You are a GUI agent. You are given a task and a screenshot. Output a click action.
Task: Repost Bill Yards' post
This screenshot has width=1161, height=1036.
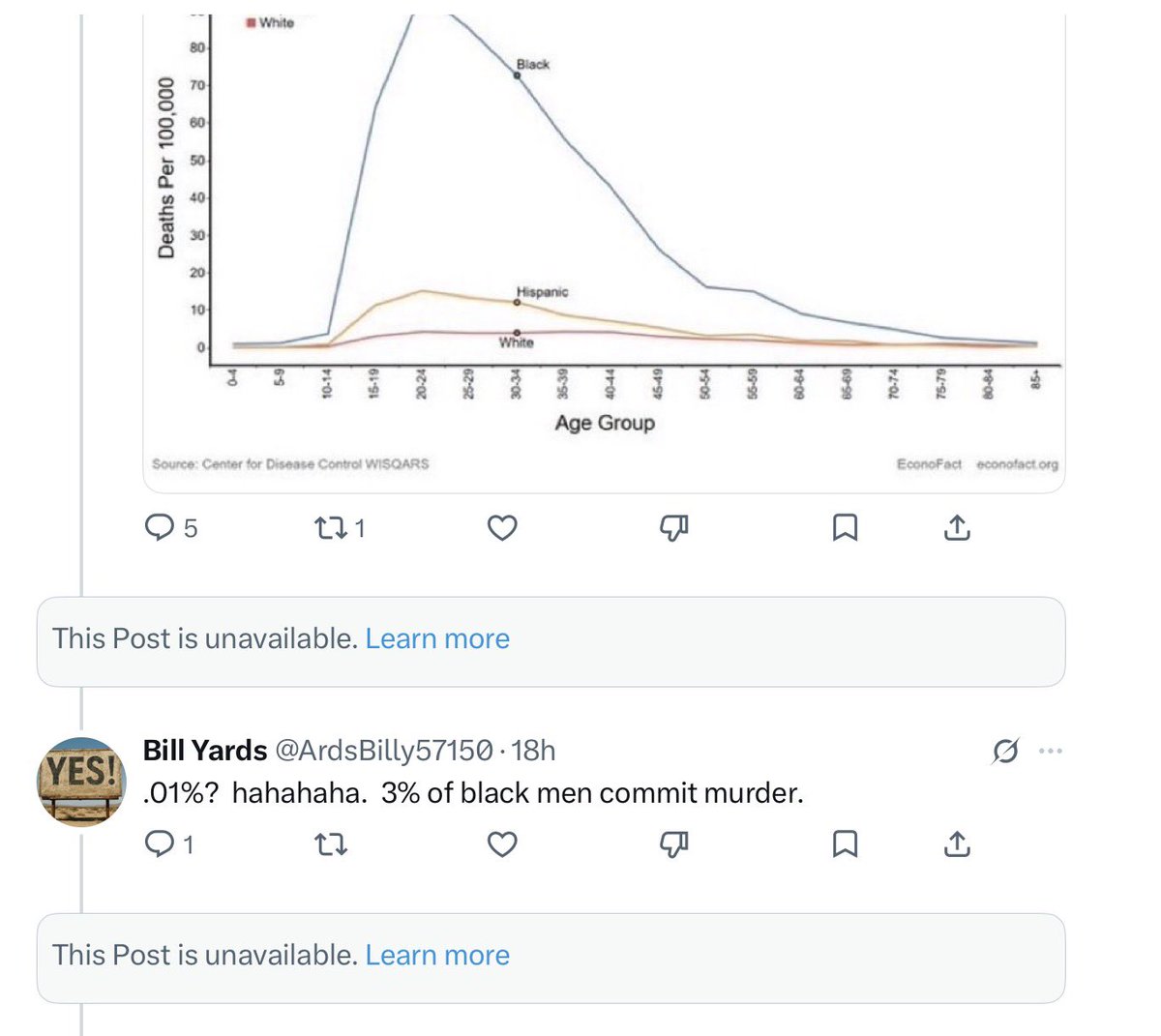click(x=331, y=844)
